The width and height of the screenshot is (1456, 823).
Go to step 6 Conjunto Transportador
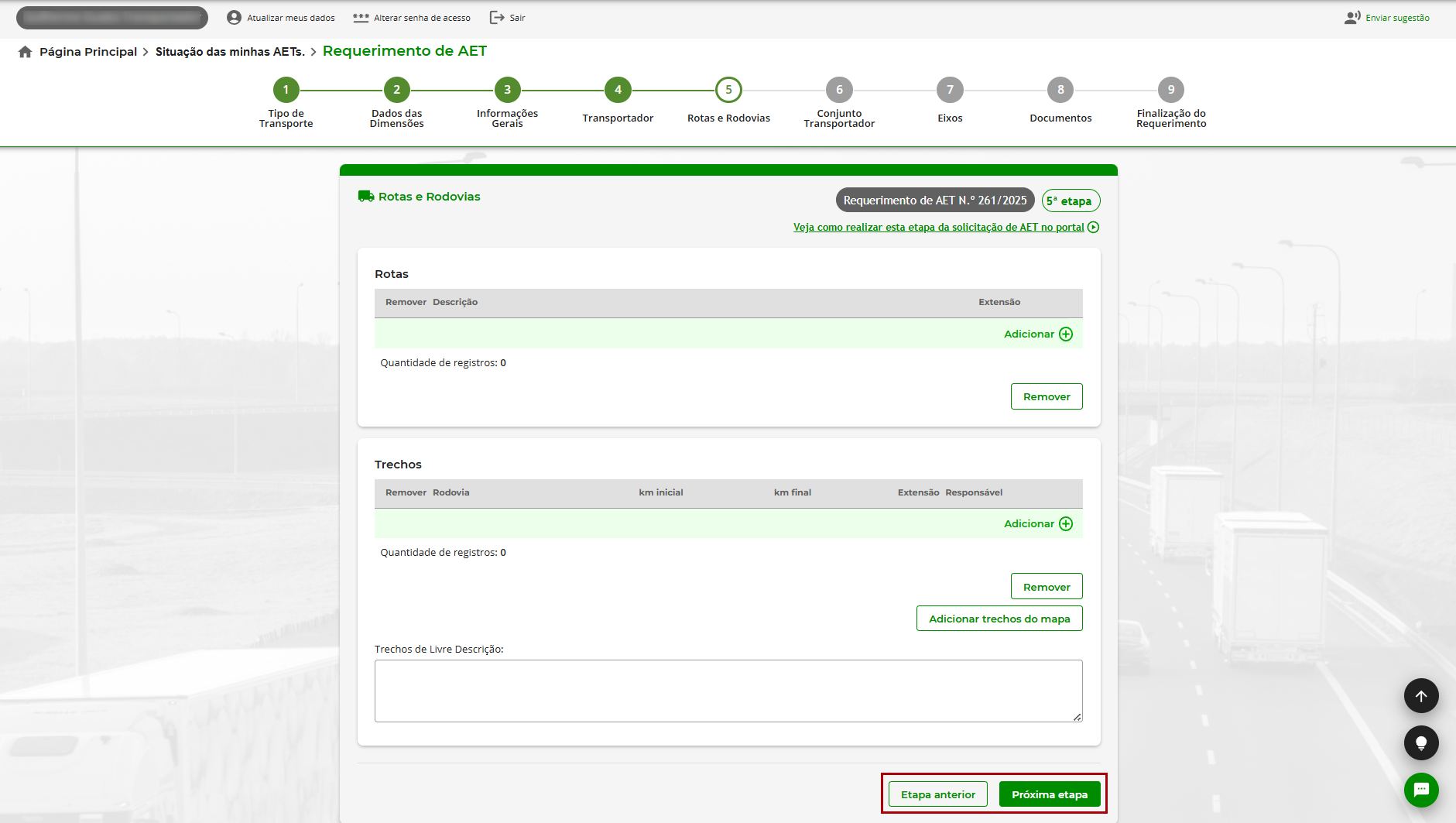click(x=839, y=90)
